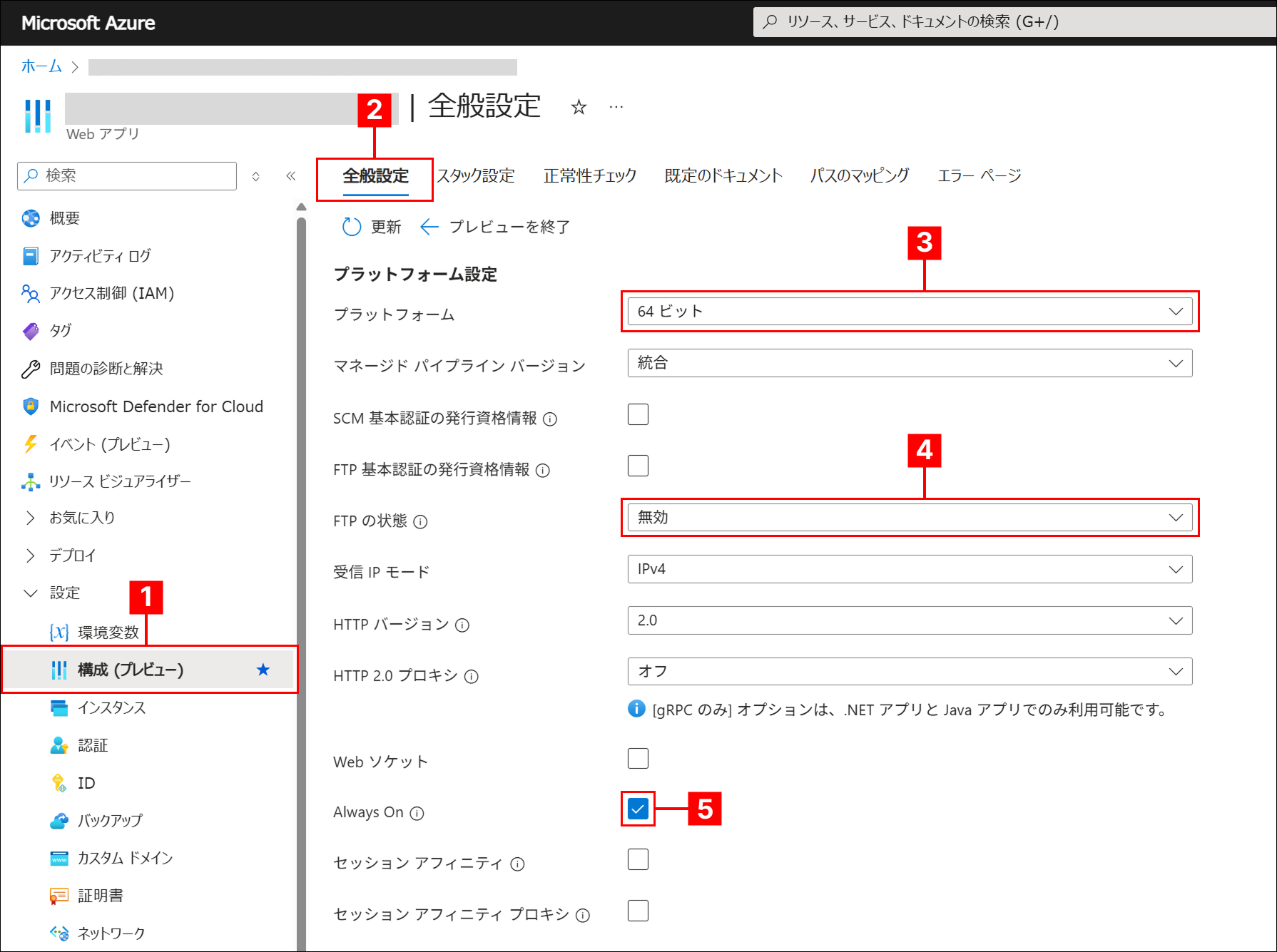Viewport: 1277px width, 952px height.
Task: Open the more options ellipsis in title
Action: pos(616,108)
